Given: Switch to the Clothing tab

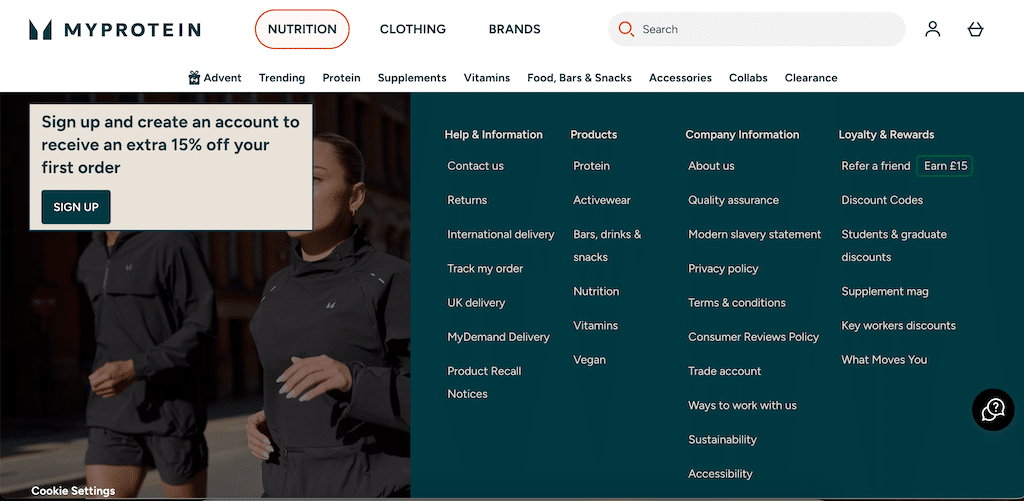Looking at the screenshot, I should tap(412, 29).
